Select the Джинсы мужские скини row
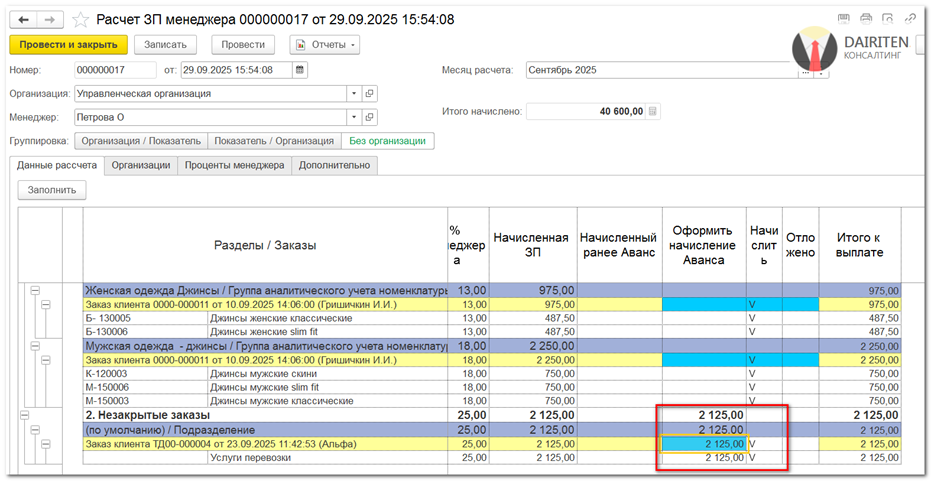The width and height of the screenshot is (931, 481). pyautogui.click(x=327, y=374)
